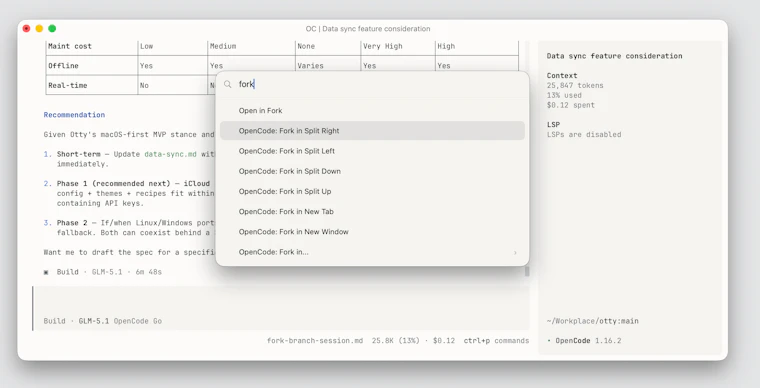Choose OpenCode: Fork in Split Left
This screenshot has height=388, width=760.
tap(372, 151)
